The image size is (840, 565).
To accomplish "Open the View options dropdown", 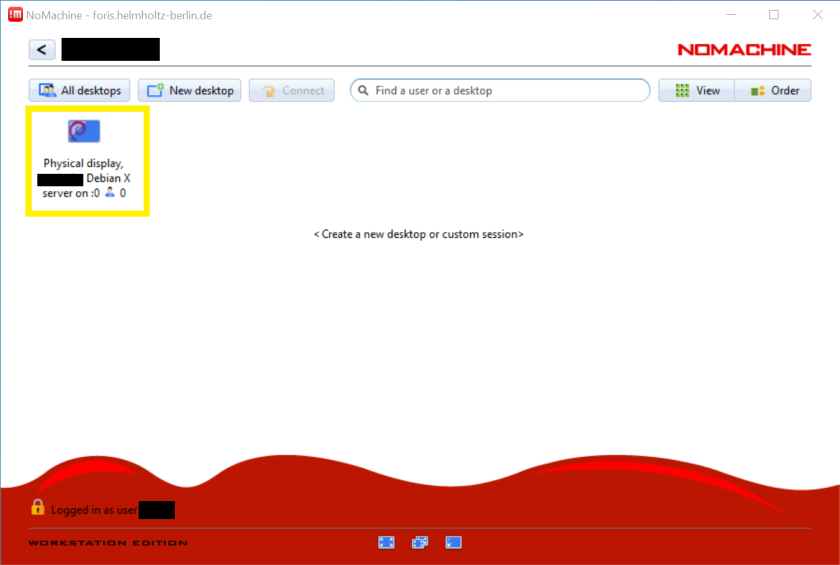I will pos(697,91).
